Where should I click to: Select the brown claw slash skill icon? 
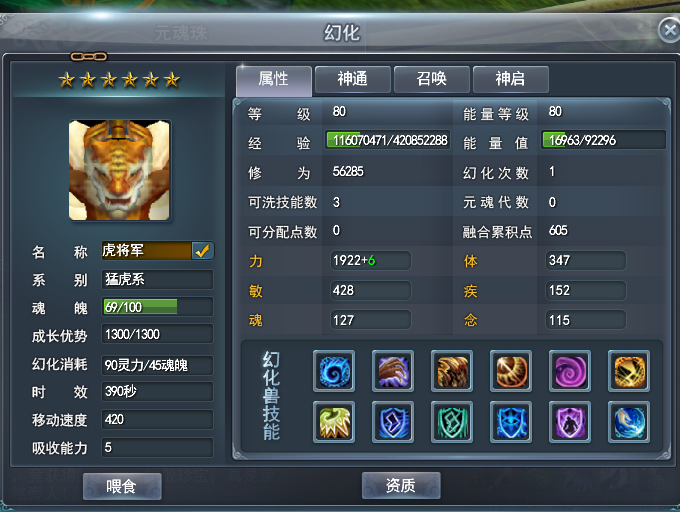[451, 371]
